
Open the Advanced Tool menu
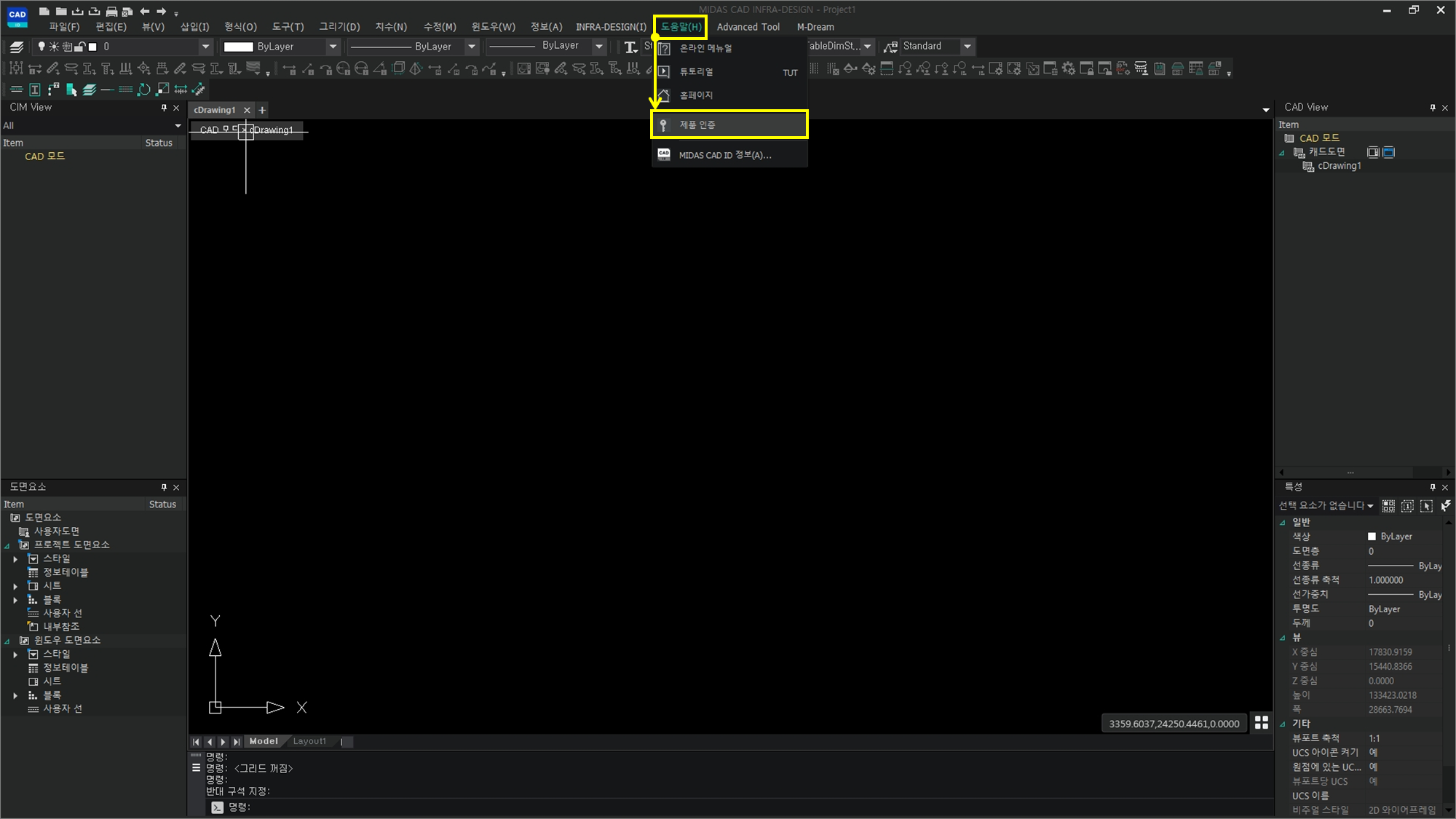click(748, 27)
